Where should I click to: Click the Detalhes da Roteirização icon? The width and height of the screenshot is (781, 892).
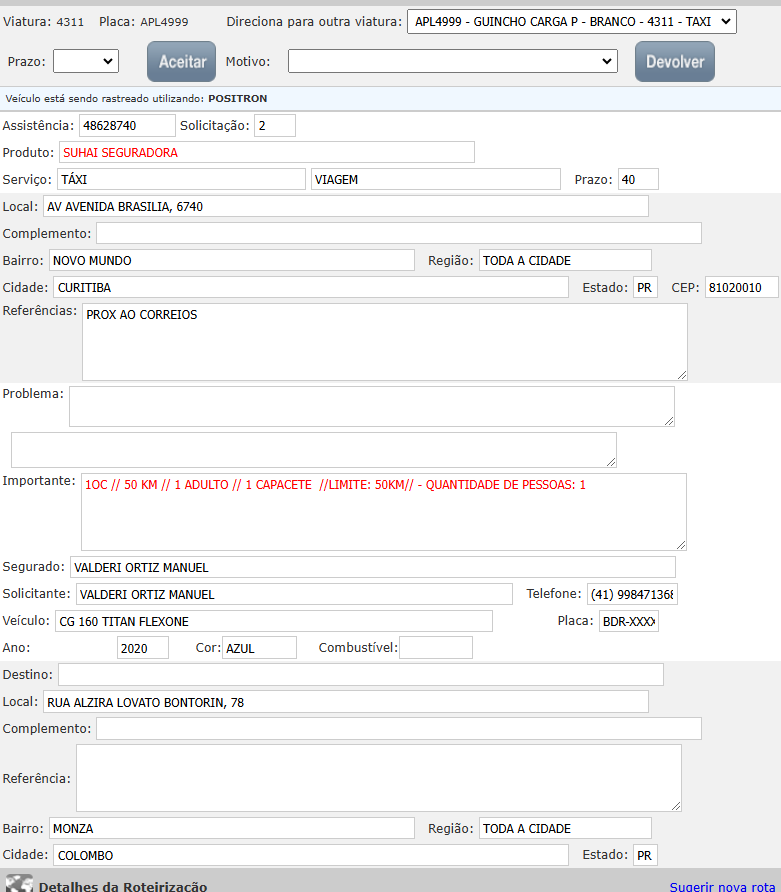click(19, 884)
